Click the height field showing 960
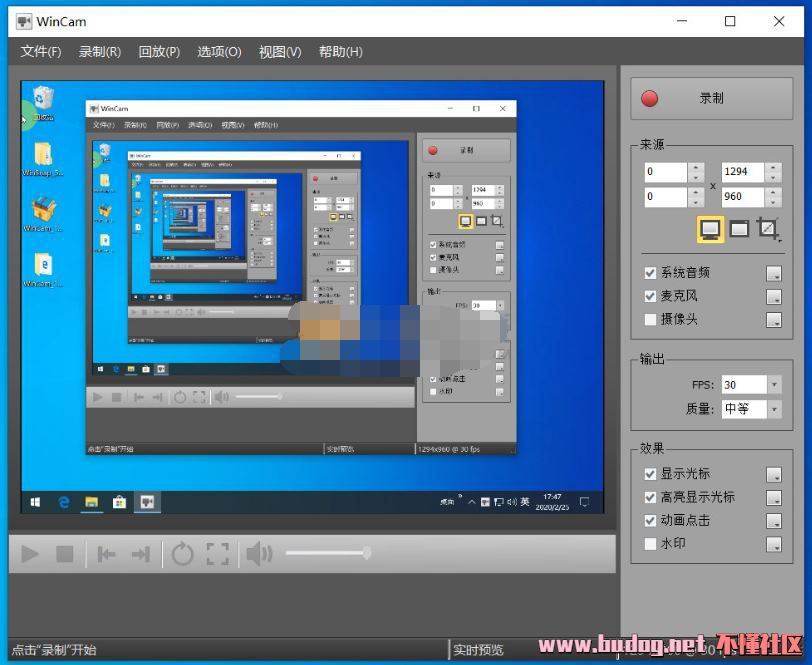 (743, 197)
